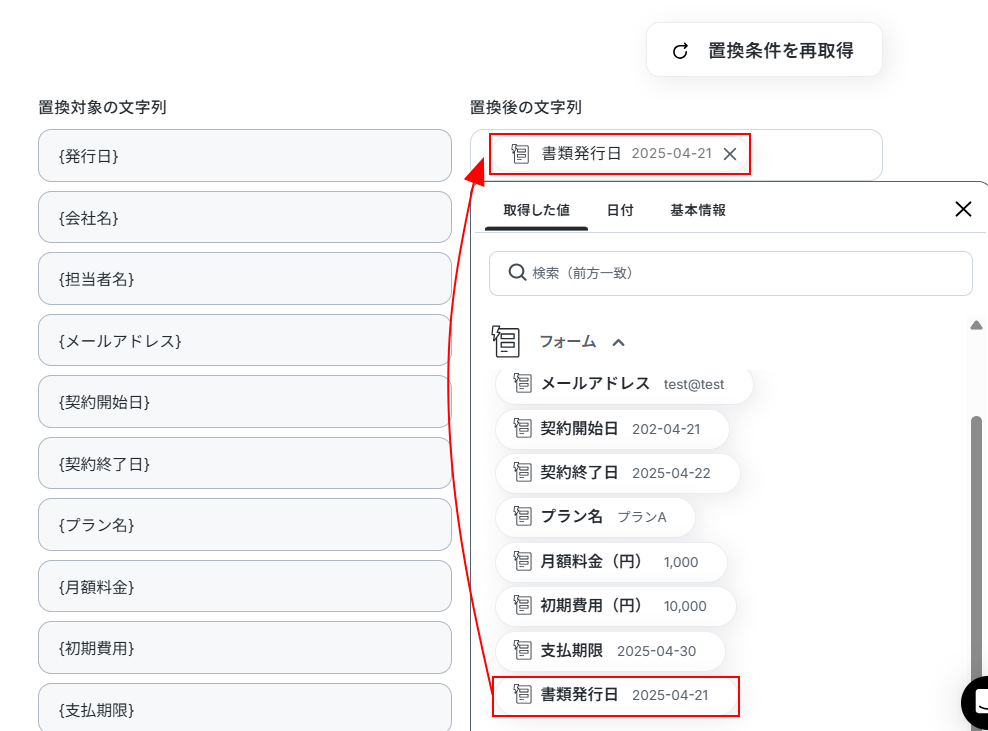
Task: Click the value list scrollbar thumb
Action: click(976, 555)
